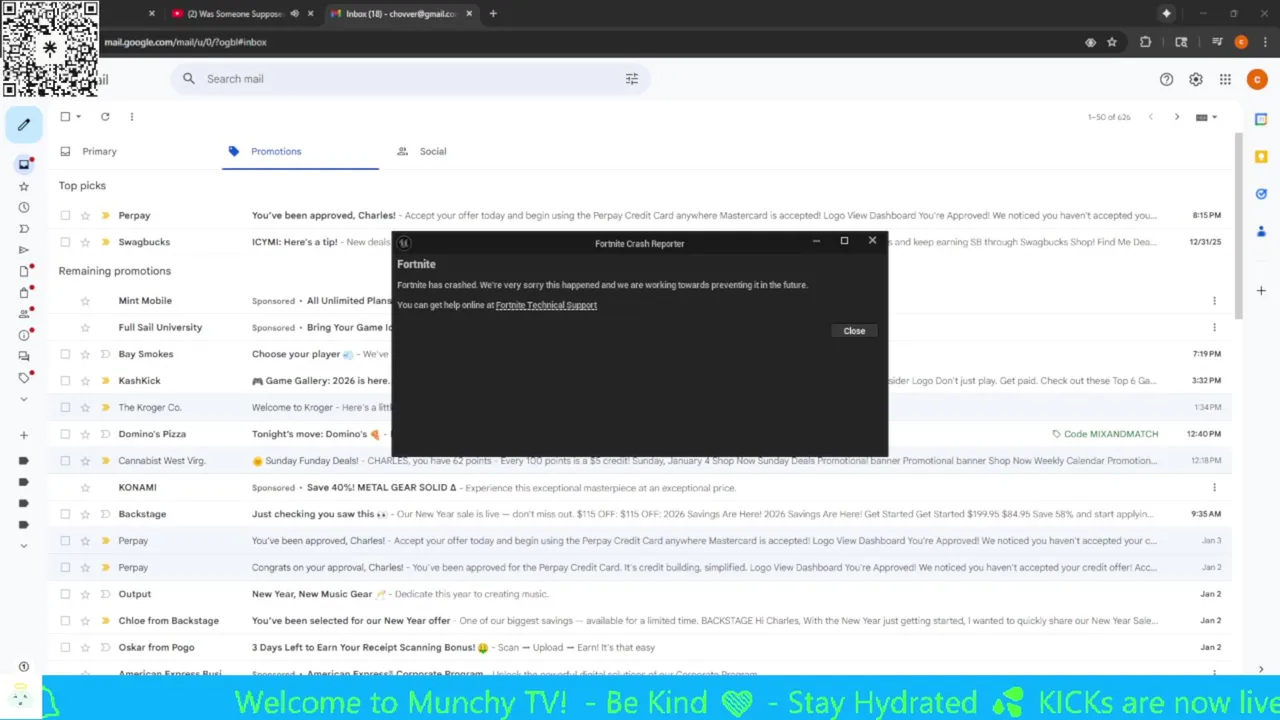Open options for the Mint Mobile sponsored ad
This screenshot has height=720, width=1280.
coord(1214,301)
